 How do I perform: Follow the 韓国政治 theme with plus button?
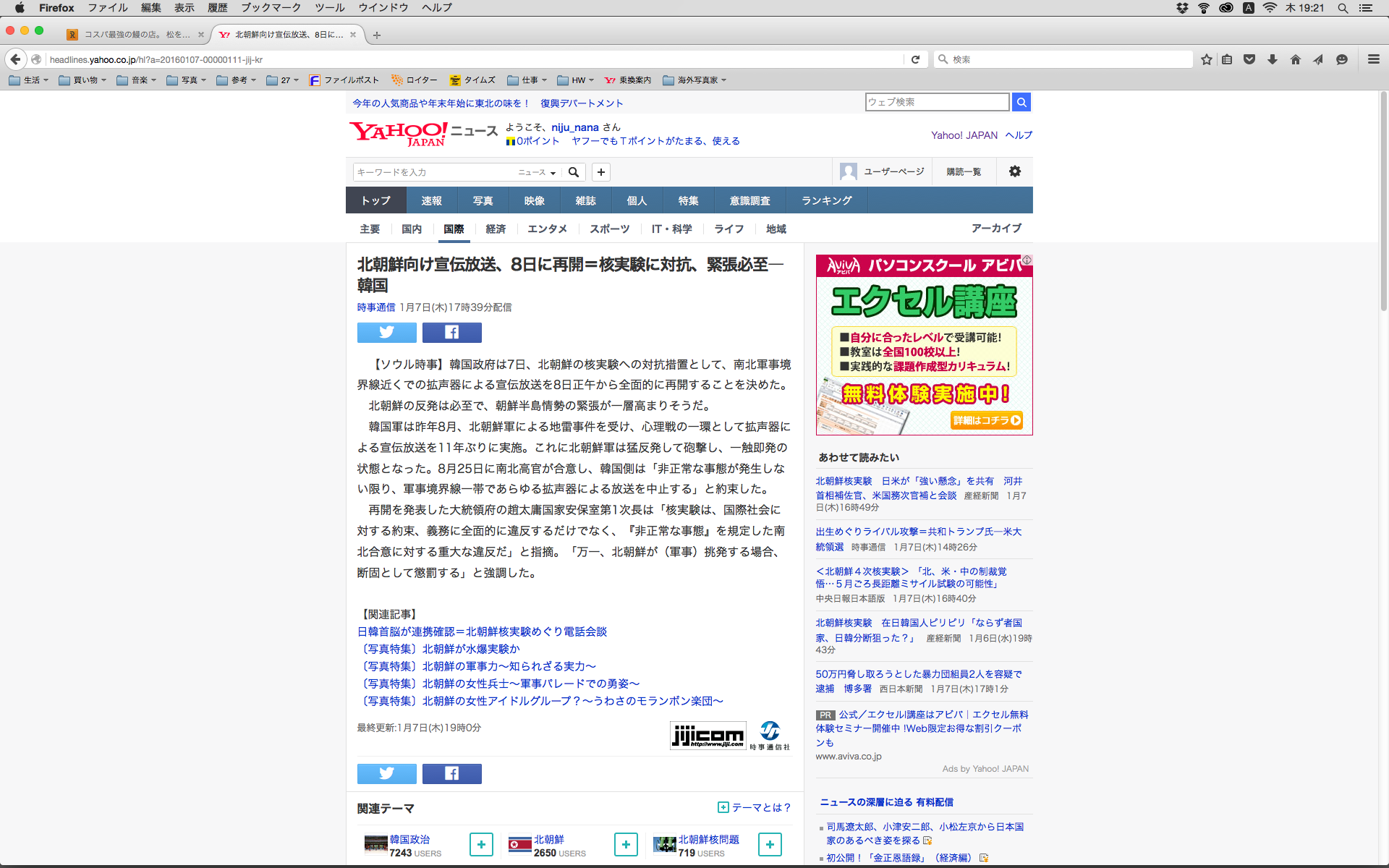tap(481, 844)
